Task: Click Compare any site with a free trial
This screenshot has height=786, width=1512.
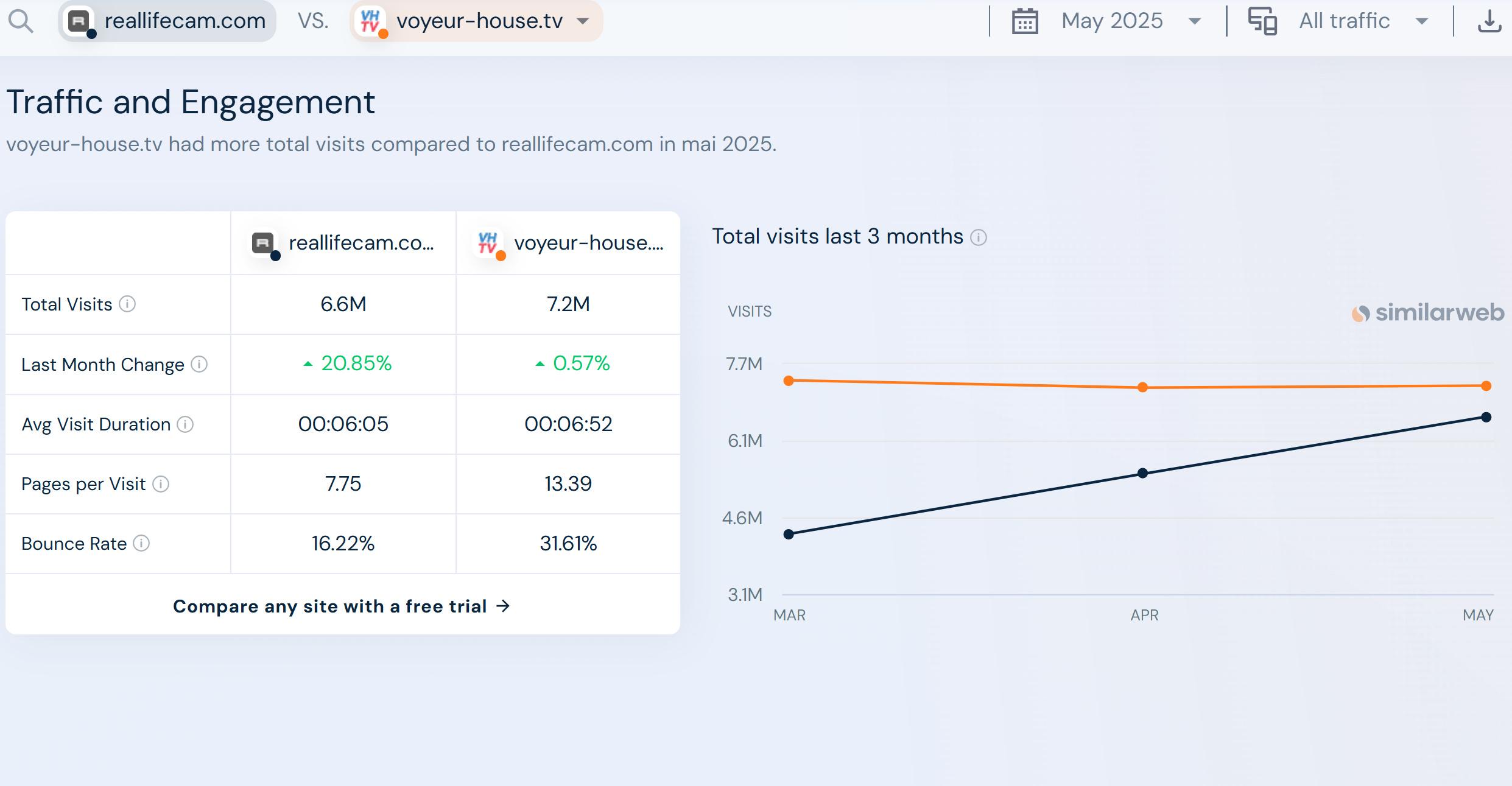Action: coord(342,606)
